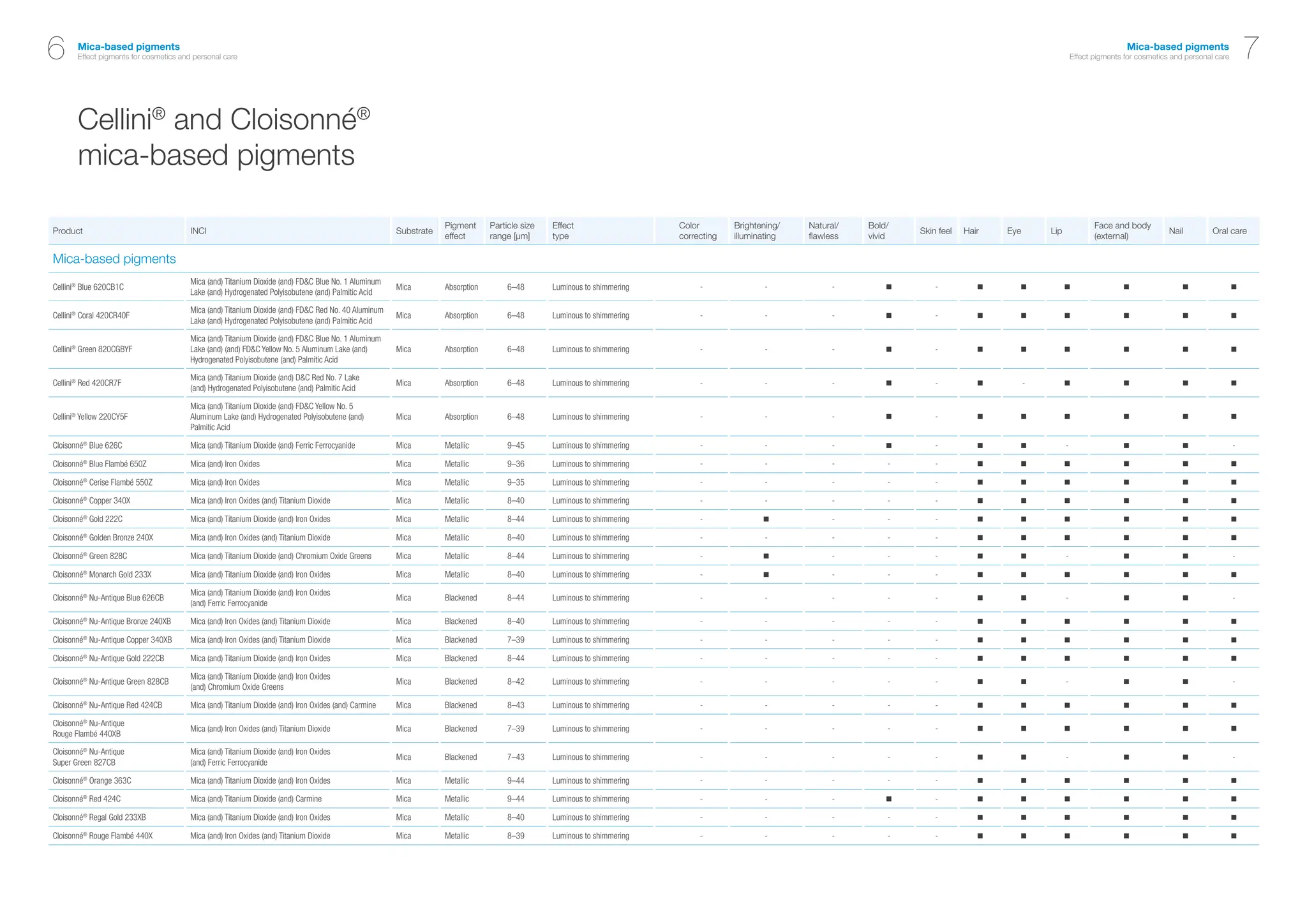
Task: Click the Face and body (external) header
Action: click(1122, 231)
